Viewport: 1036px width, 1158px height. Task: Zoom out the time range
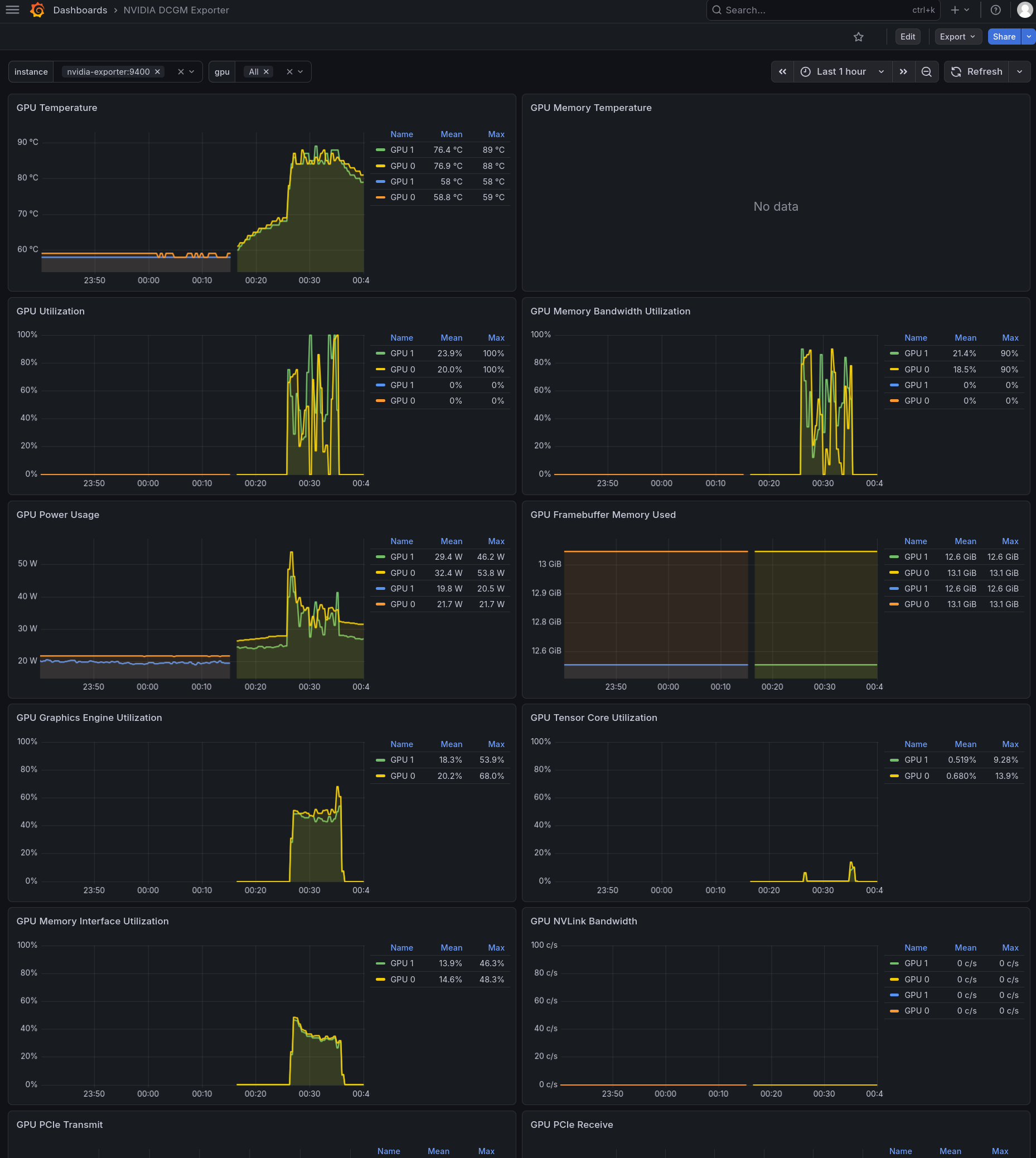[x=926, y=72]
